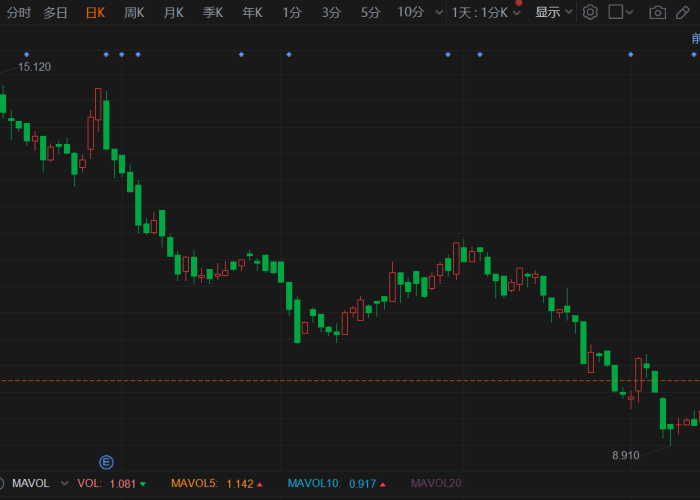The width and height of the screenshot is (700, 500).
Task: Choose the 3分 period
Action: (x=331, y=13)
